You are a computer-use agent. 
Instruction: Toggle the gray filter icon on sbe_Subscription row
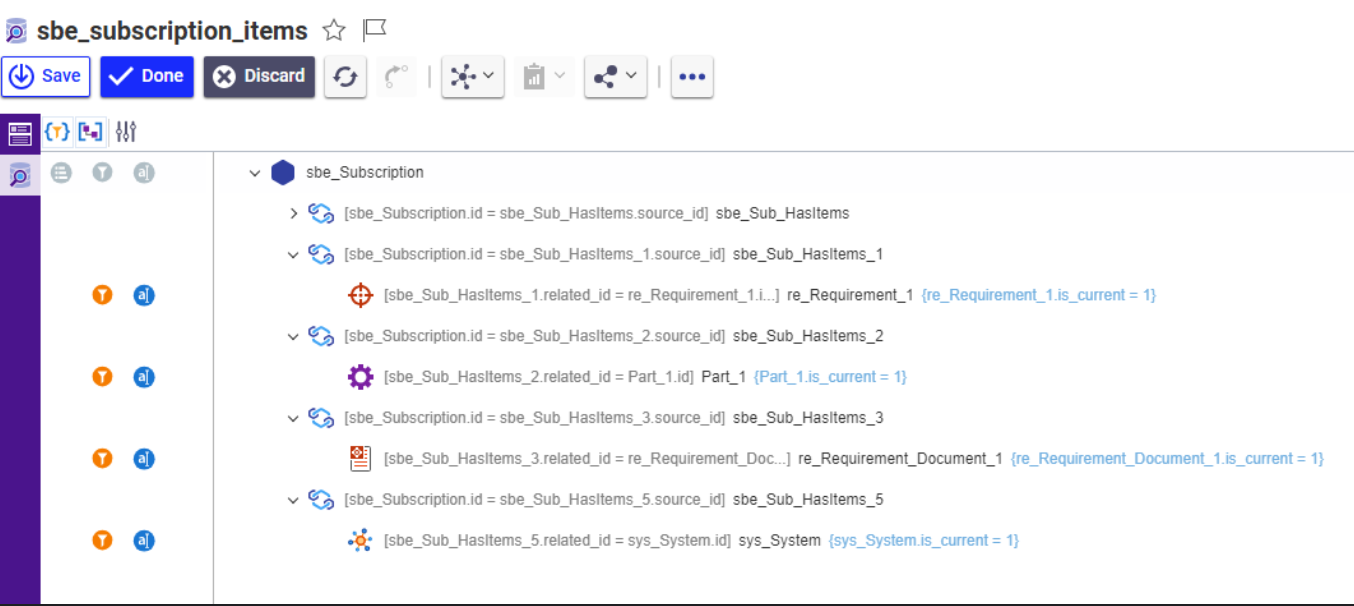click(102, 173)
